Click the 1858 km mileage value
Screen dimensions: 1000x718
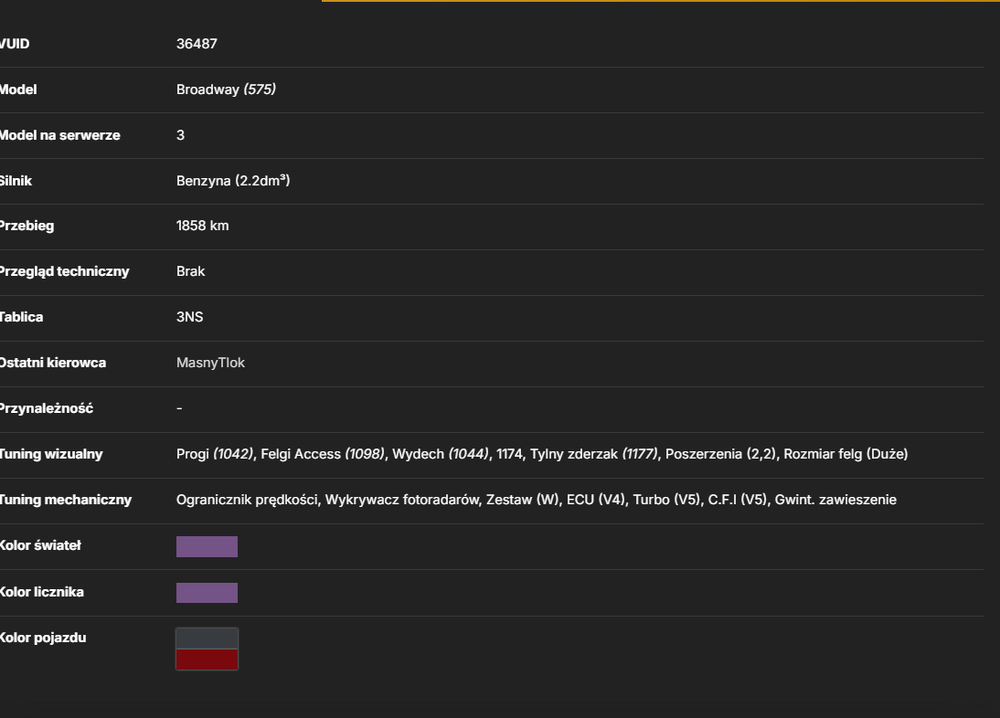tap(202, 226)
